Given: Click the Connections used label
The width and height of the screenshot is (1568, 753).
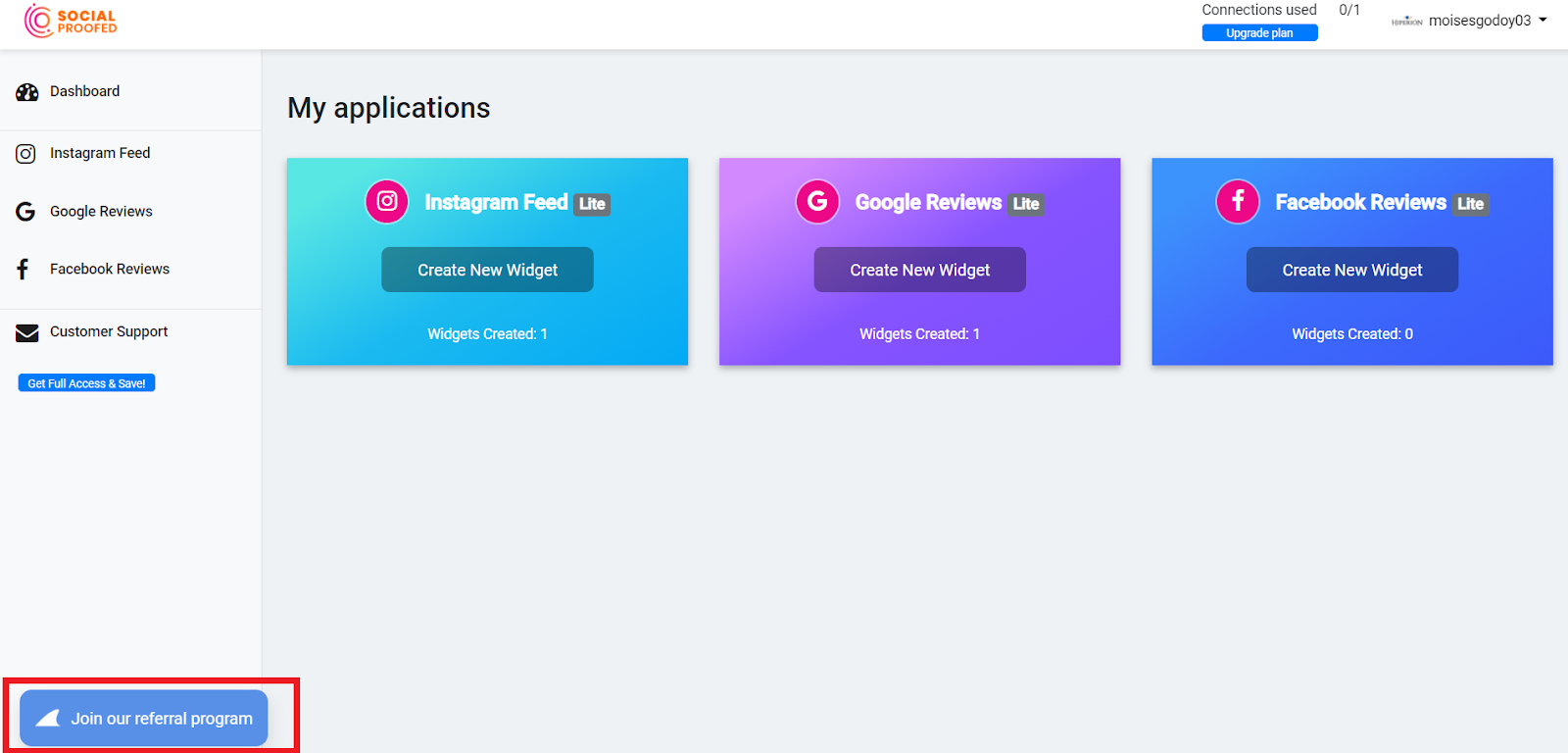Looking at the screenshot, I should coord(1259,10).
